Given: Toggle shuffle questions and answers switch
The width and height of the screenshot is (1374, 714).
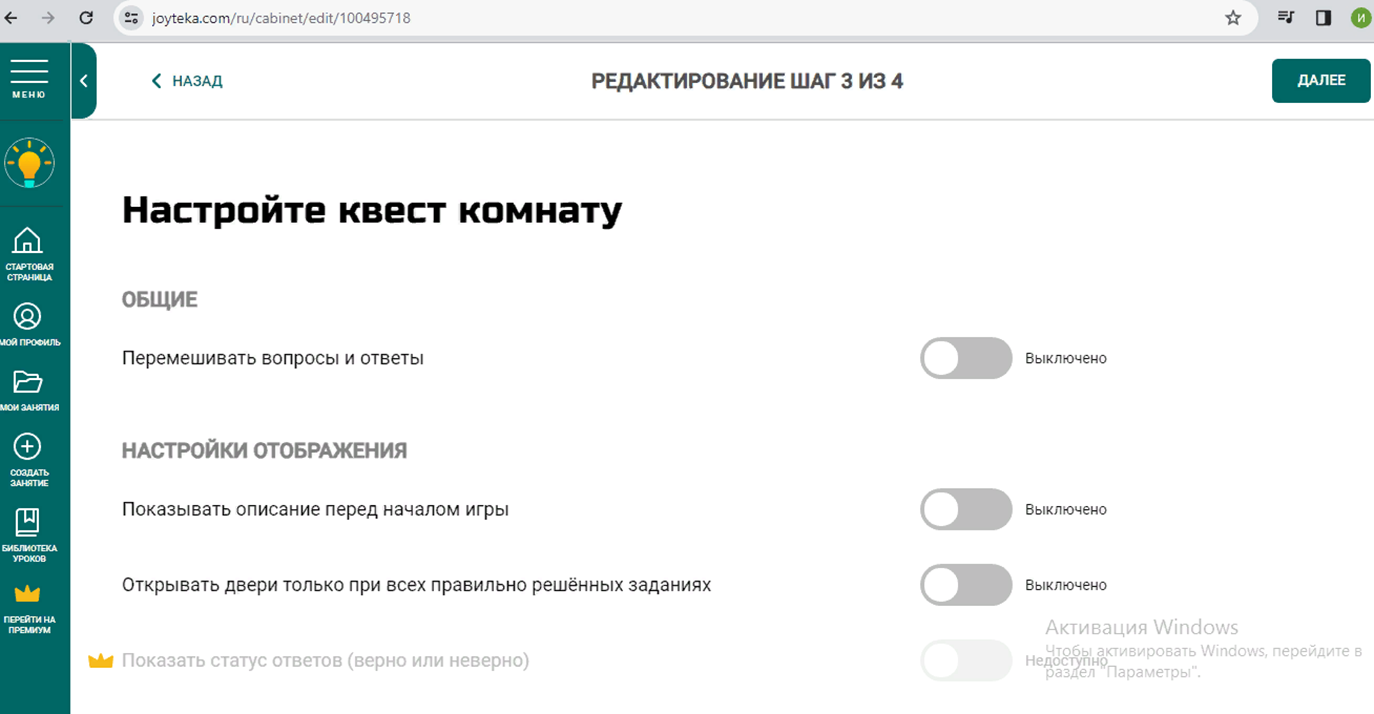Looking at the screenshot, I should click(x=965, y=358).
